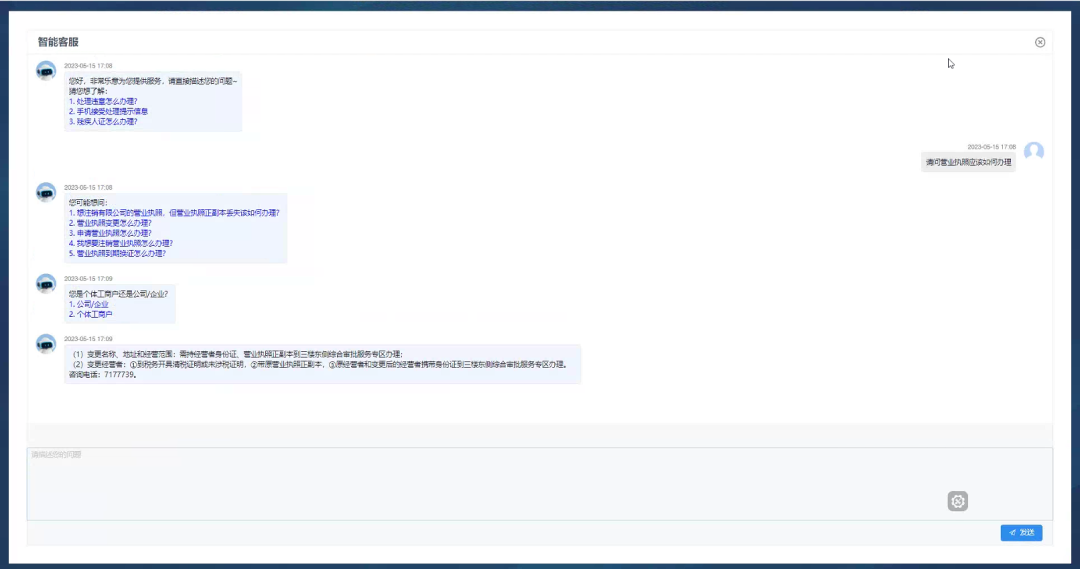Focus the question input text area
This screenshot has width=1080, height=569.
click(x=539, y=484)
